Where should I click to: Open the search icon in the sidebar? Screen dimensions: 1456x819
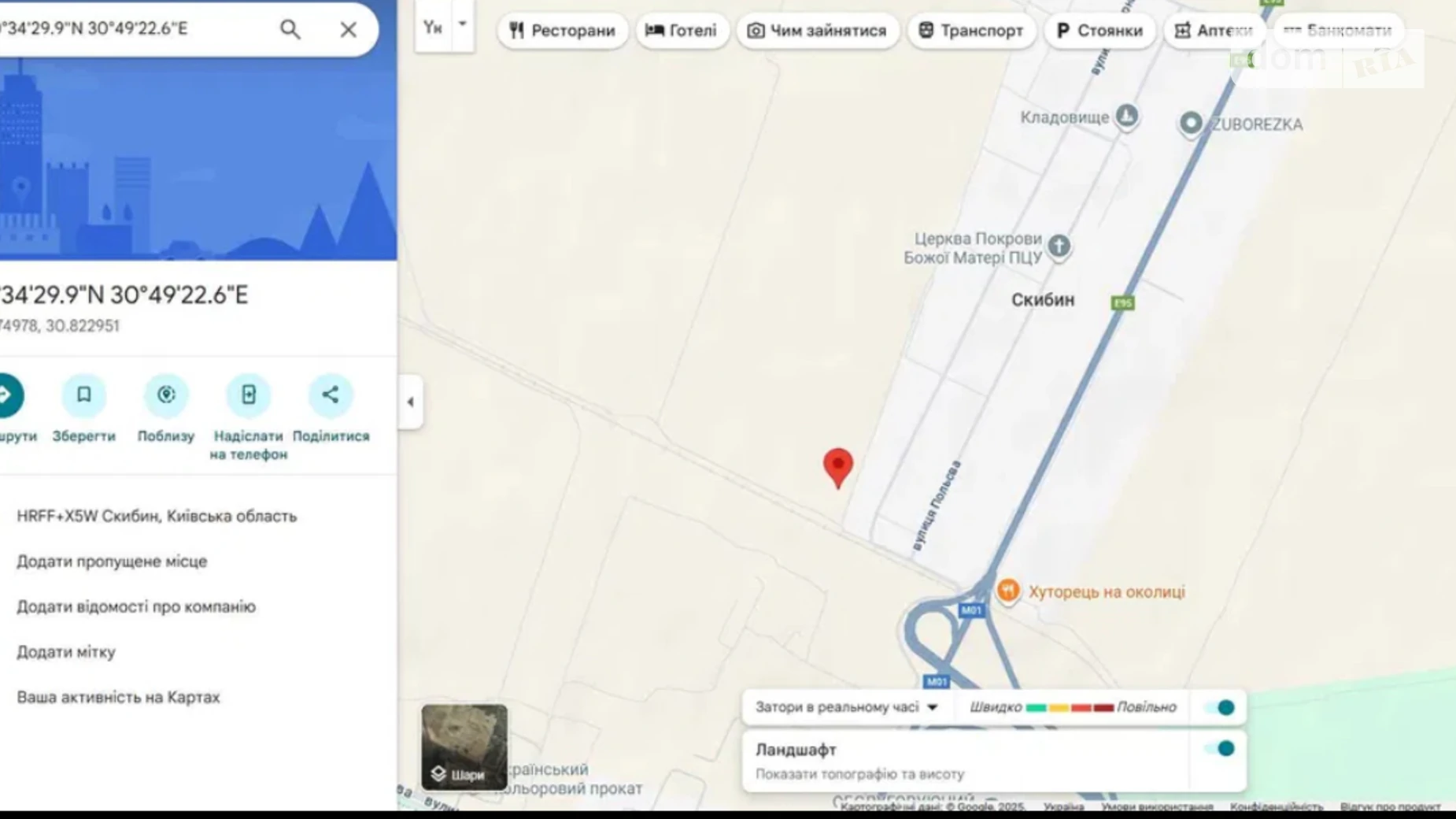pyautogui.click(x=290, y=29)
